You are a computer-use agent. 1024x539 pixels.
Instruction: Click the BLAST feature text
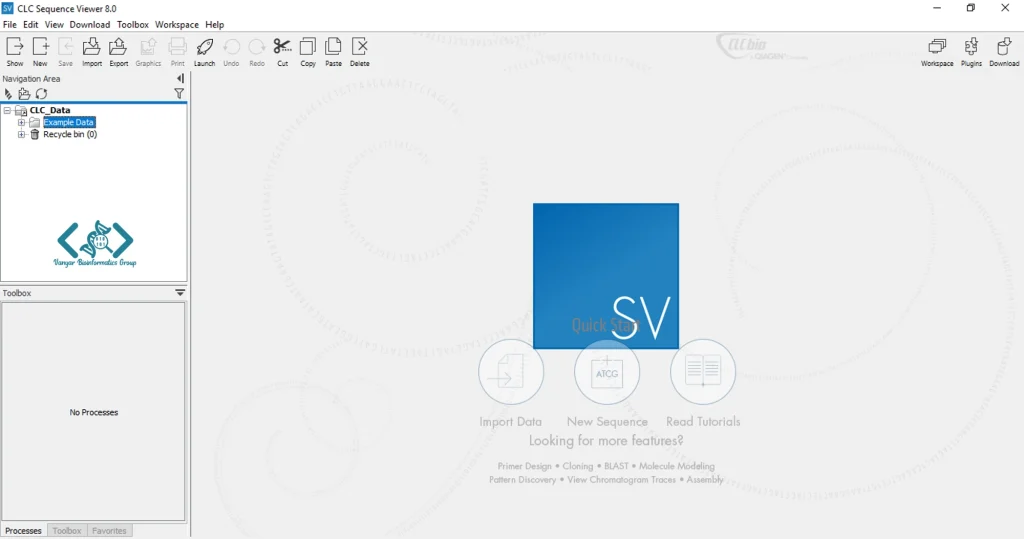(x=616, y=466)
